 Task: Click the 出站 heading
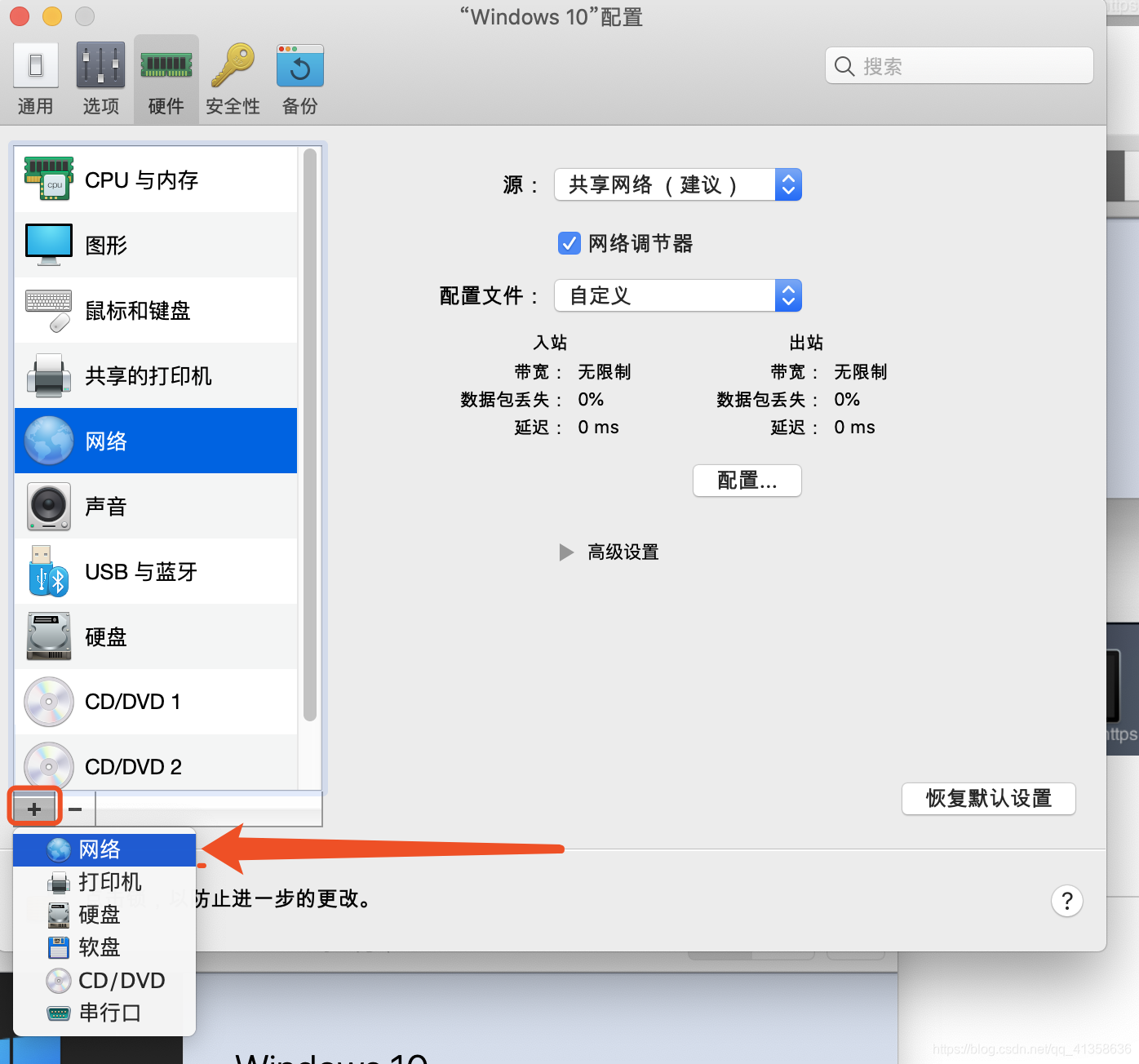(x=807, y=343)
